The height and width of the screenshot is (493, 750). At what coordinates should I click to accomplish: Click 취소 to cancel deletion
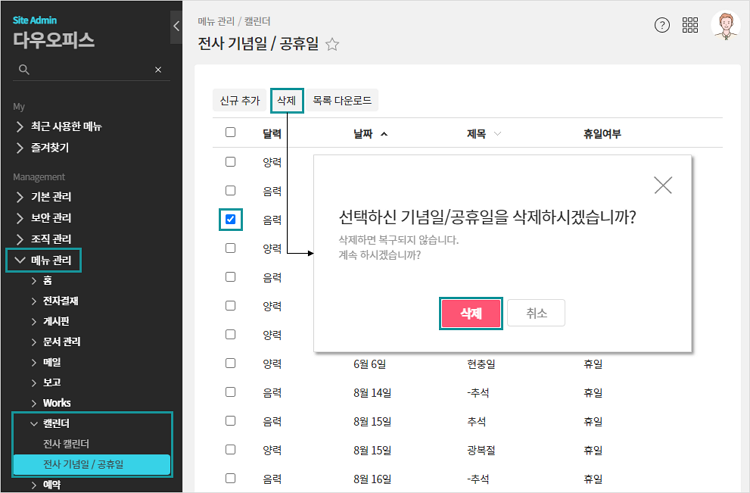point(536,313)
